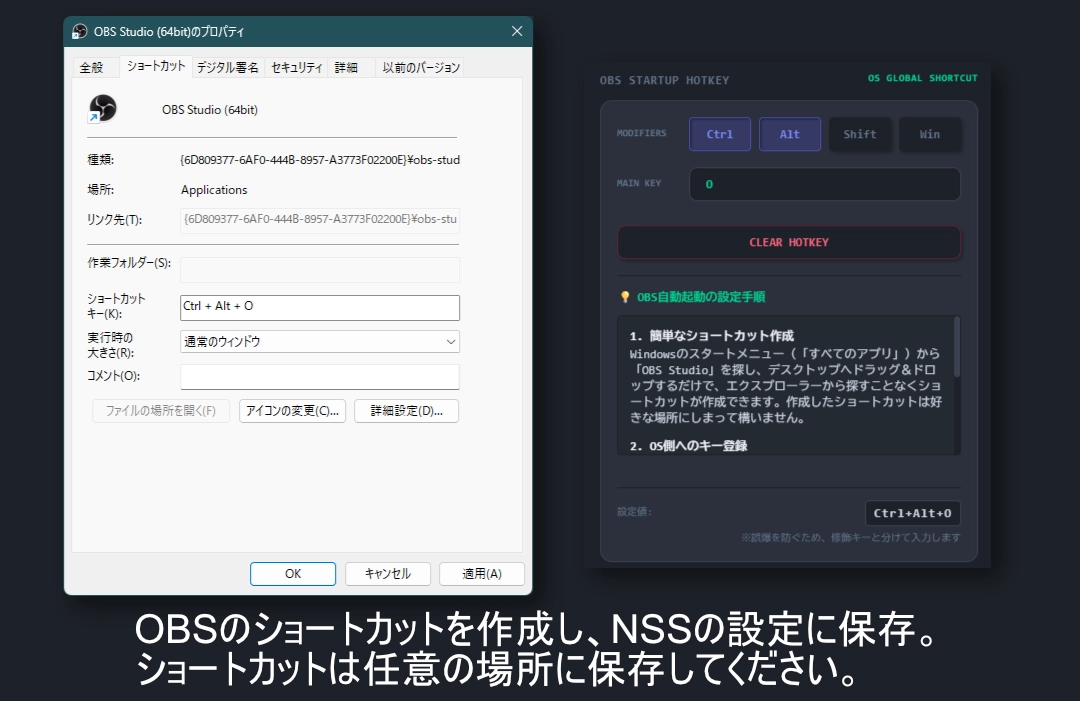
Task: Open the 詳細 tab
Action: click(346, 67)
